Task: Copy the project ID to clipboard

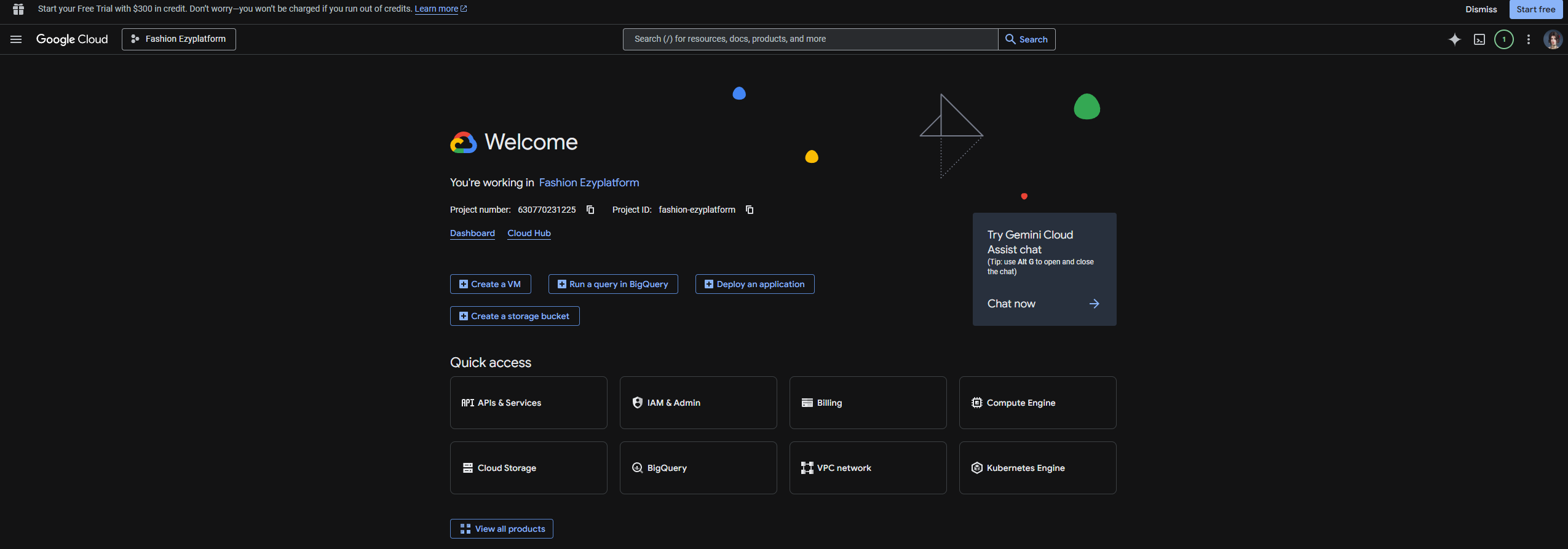Action: (x=750, y=210)
